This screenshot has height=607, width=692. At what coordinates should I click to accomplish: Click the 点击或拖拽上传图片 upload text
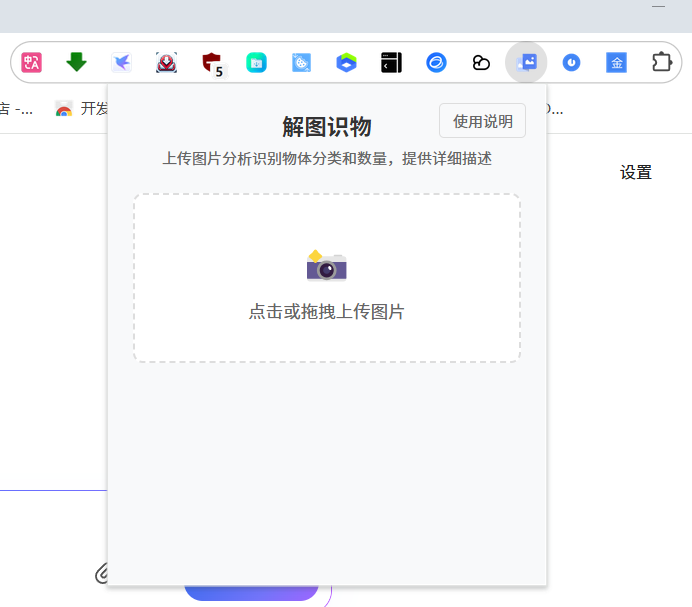pos(327,311)
